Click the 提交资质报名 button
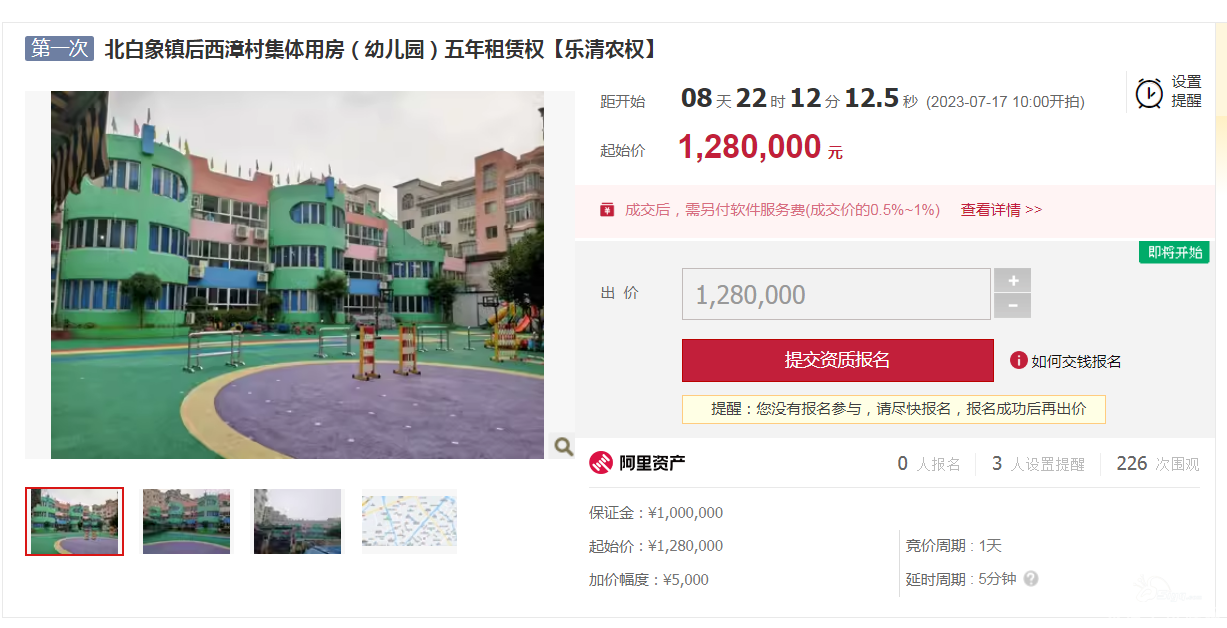Viewport: 1227px width, 628px height. pyautogui.click(x=838, y=360)
